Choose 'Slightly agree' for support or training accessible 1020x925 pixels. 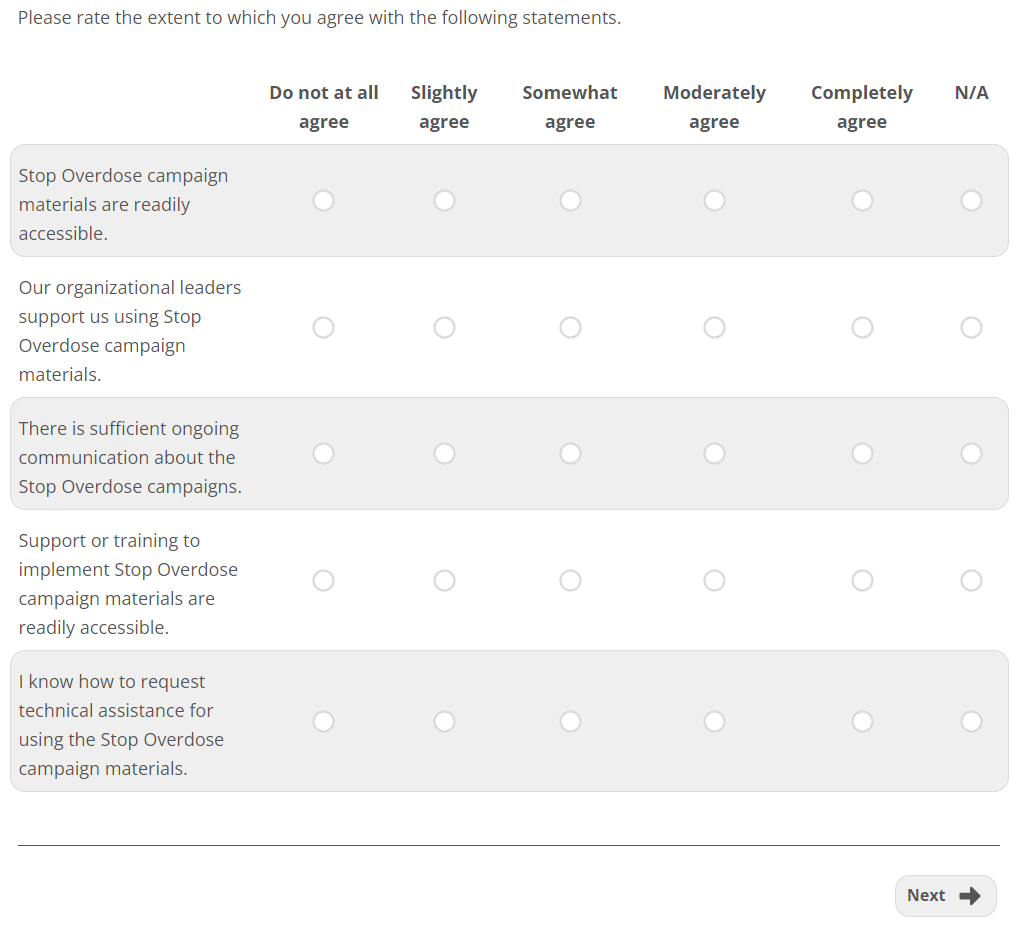pos(444,581)
